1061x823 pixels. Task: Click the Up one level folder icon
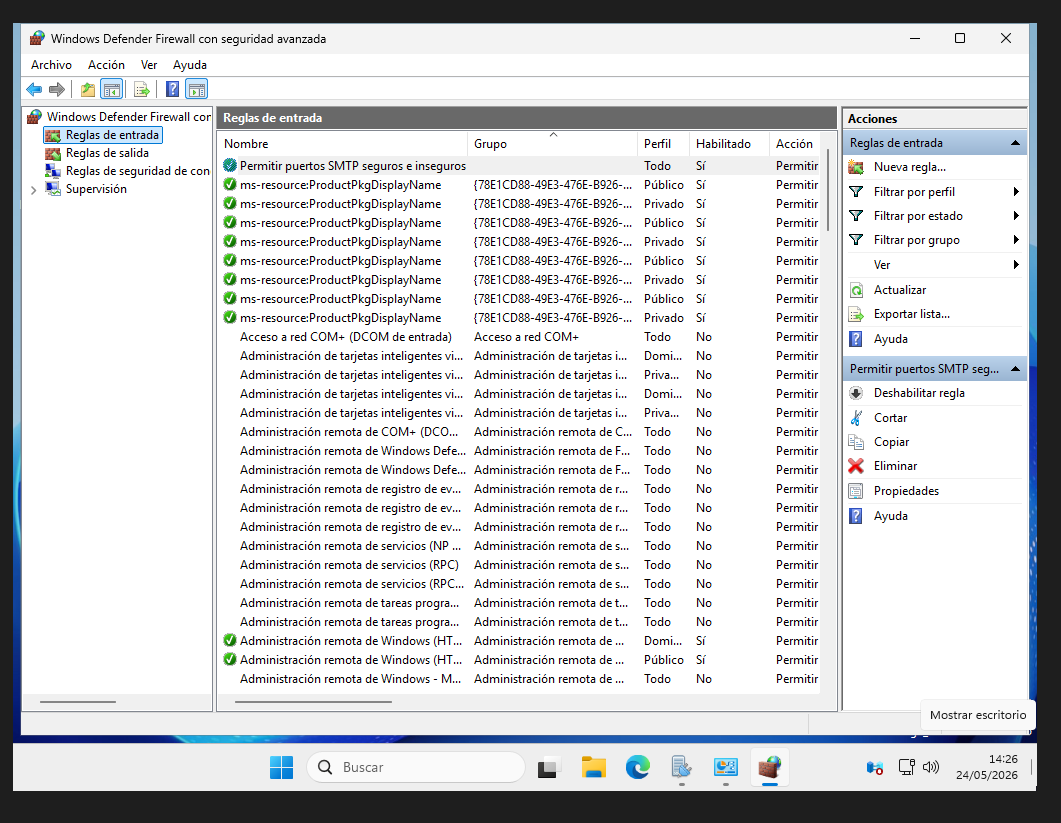(87, 89)
